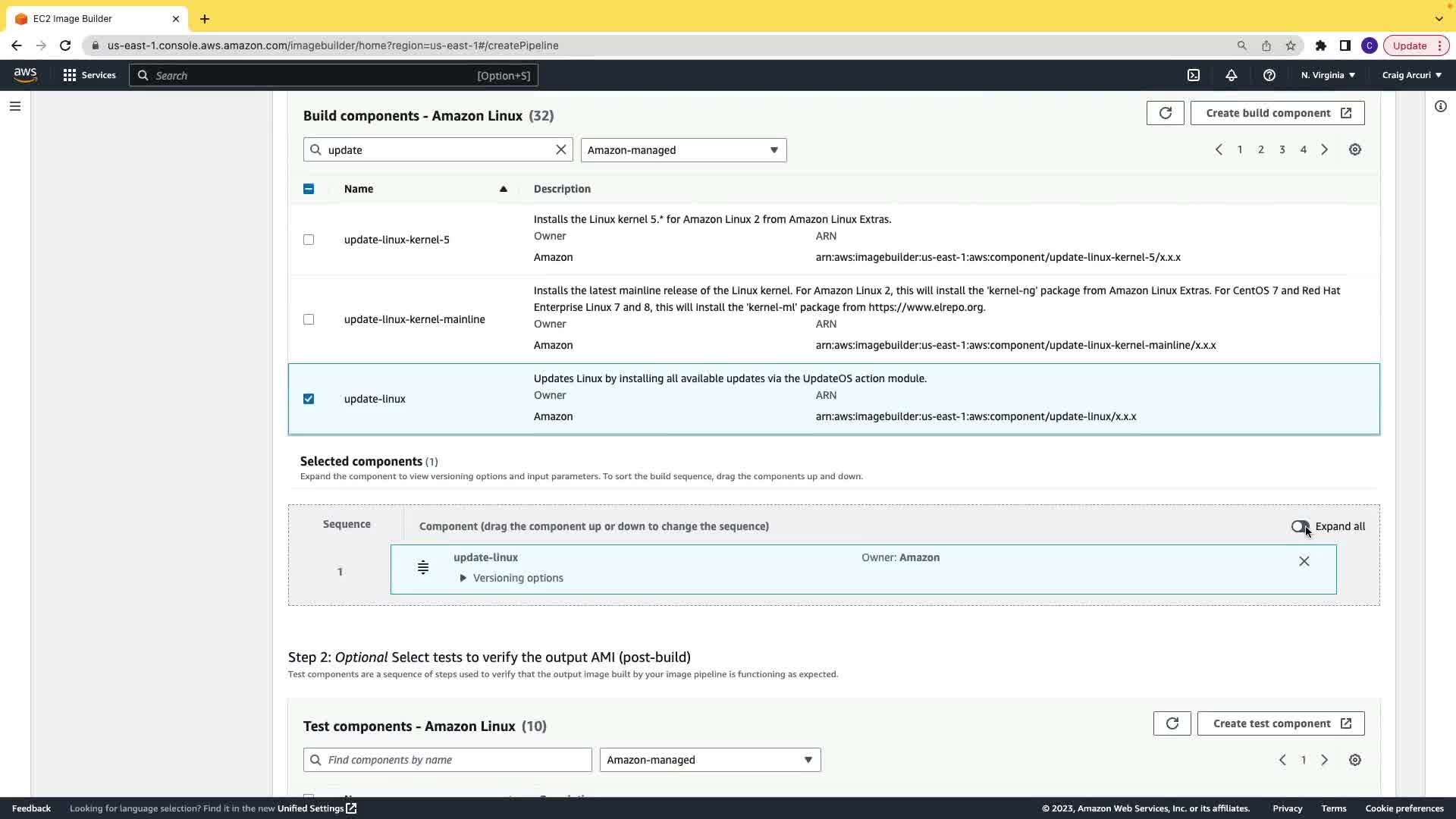
Task: Open the N. Virginia region menu
Action: click(1328, 75)
